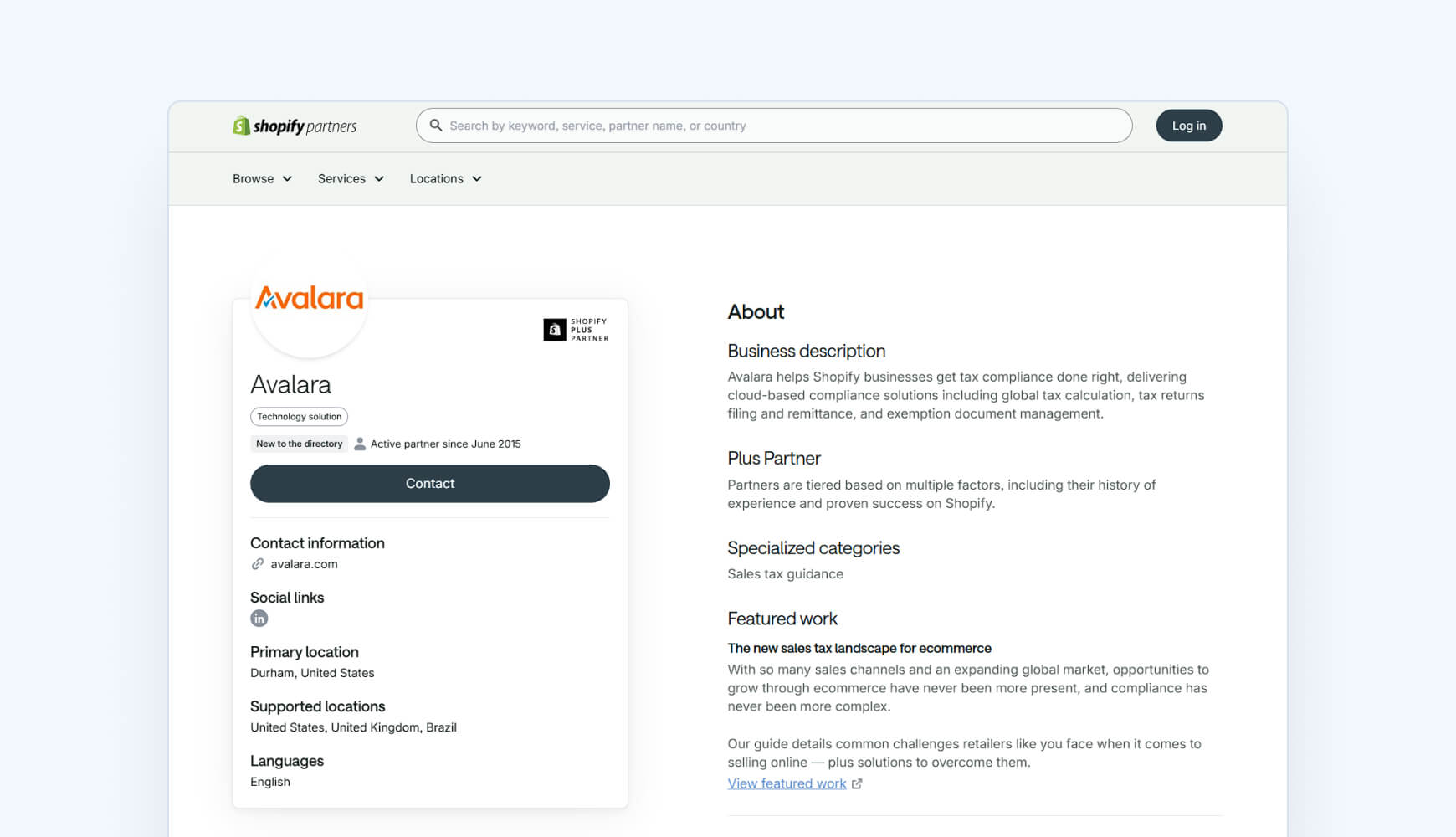Click the Featured work heading
This screenshot has height=837, width=1456.
[782, 619]
